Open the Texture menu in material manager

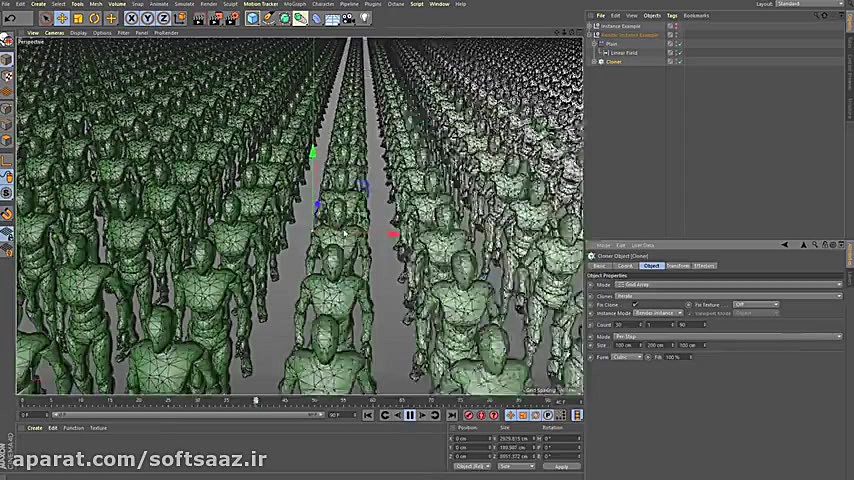(x=98, y=428)
